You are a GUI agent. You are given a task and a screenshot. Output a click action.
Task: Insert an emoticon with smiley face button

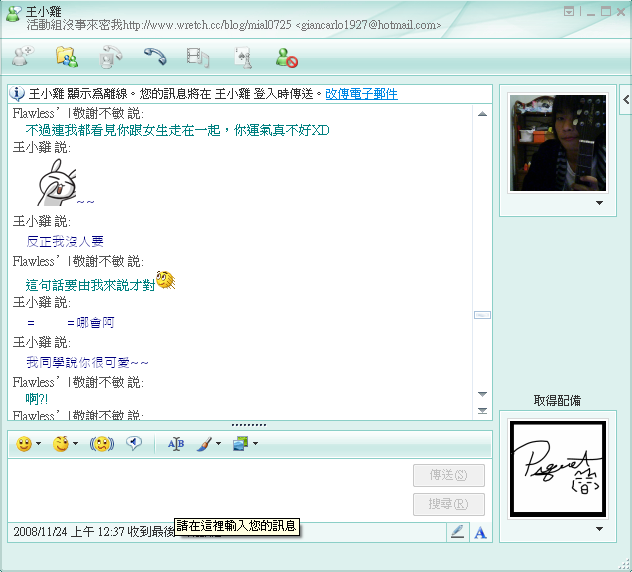pos(24,444)
